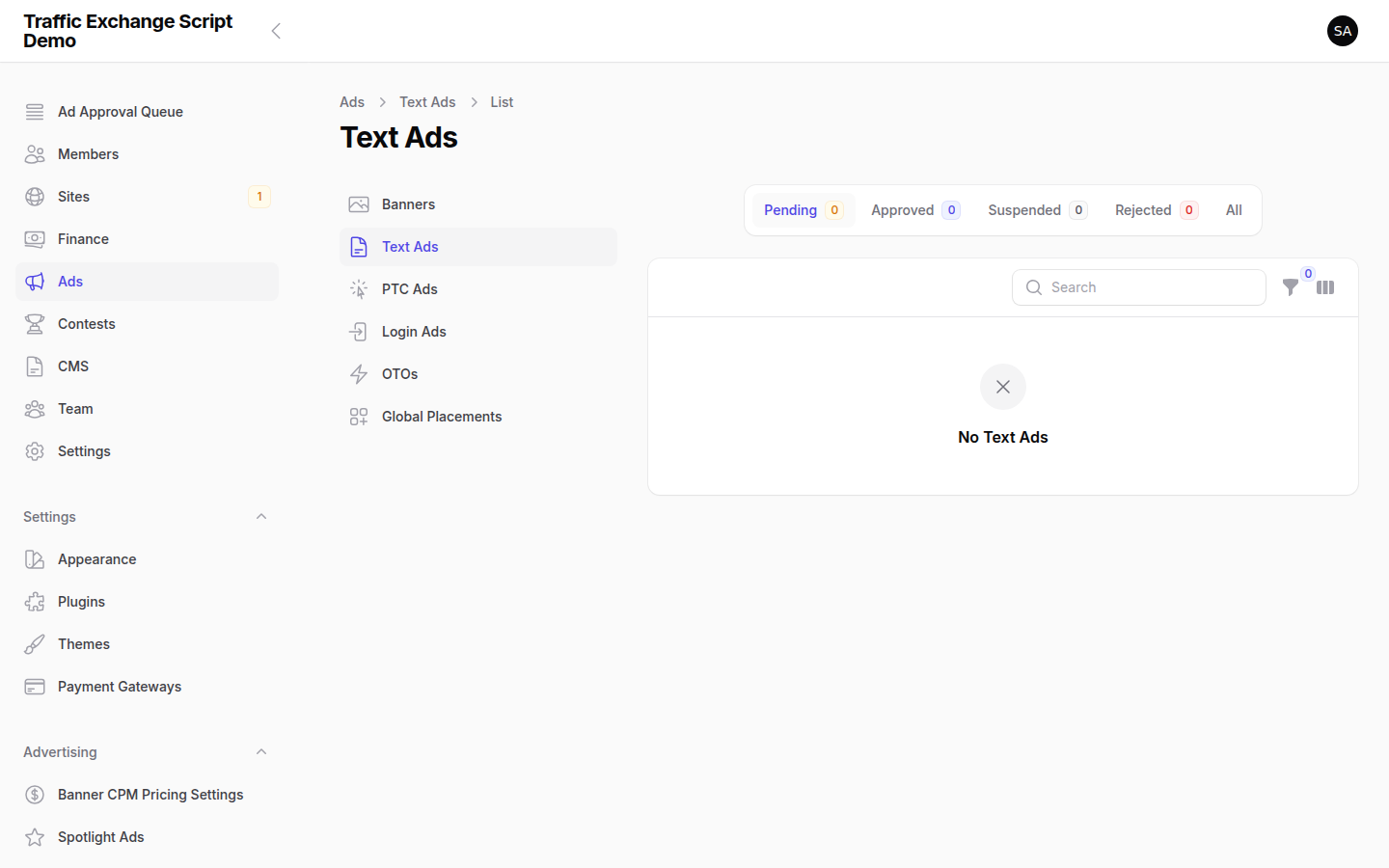Image resolution: width=1389 pixels, height=868 pixels.
Task: Click the Sites globe icon
Action: tap(35, 196)
